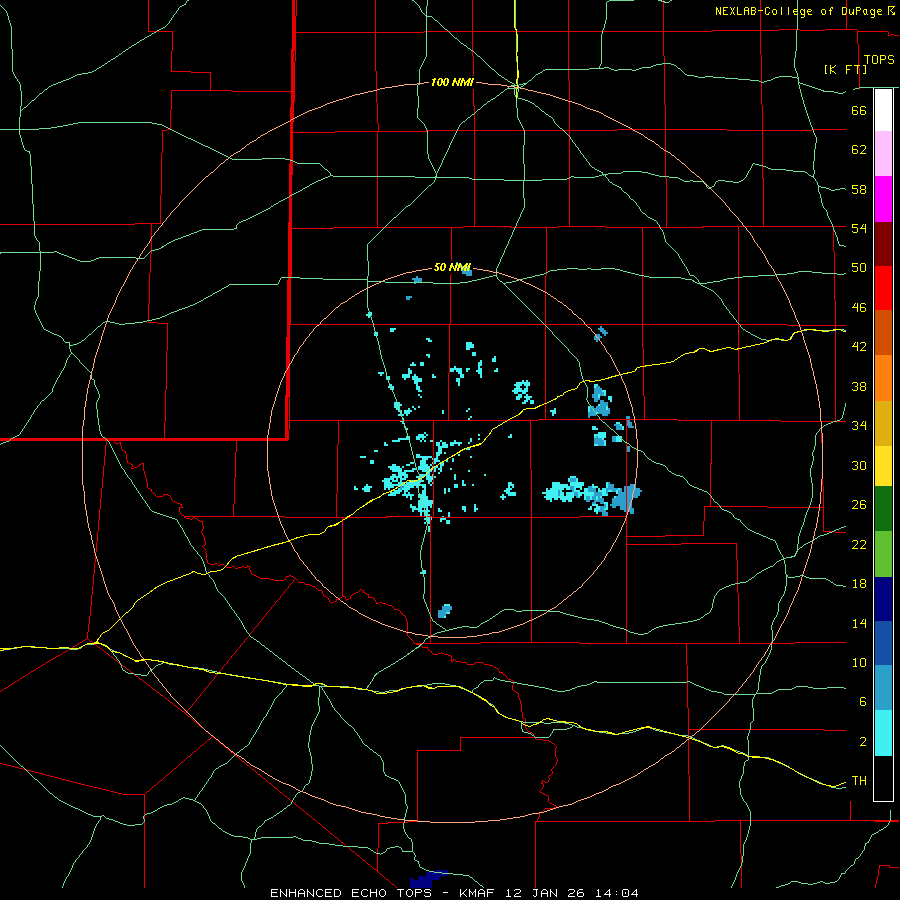Click the dark red legend swatch
The width and height of the screenshot is (900, 900).
click(x=883, y=244)
